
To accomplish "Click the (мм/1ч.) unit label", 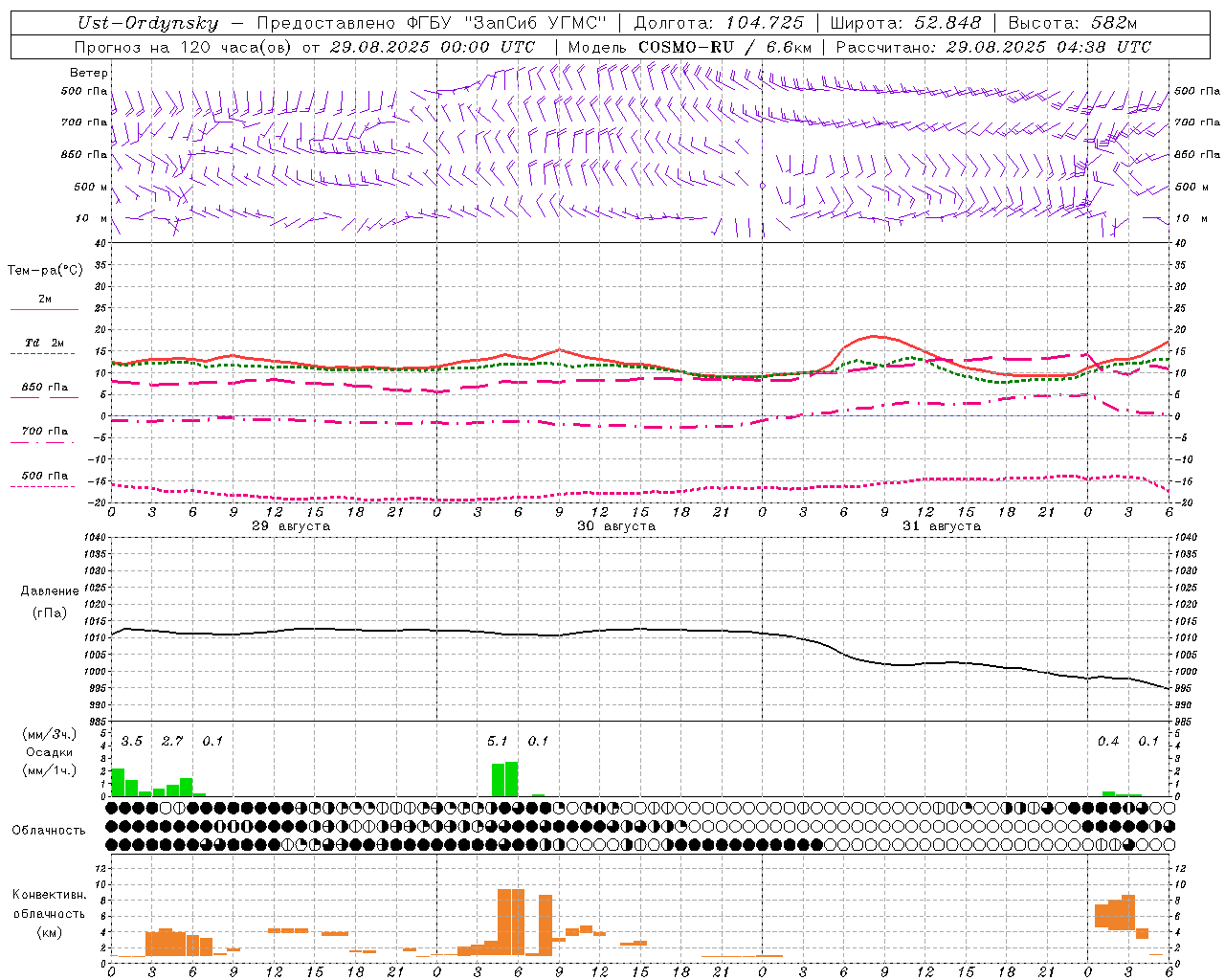I will [x=50, y=770].
